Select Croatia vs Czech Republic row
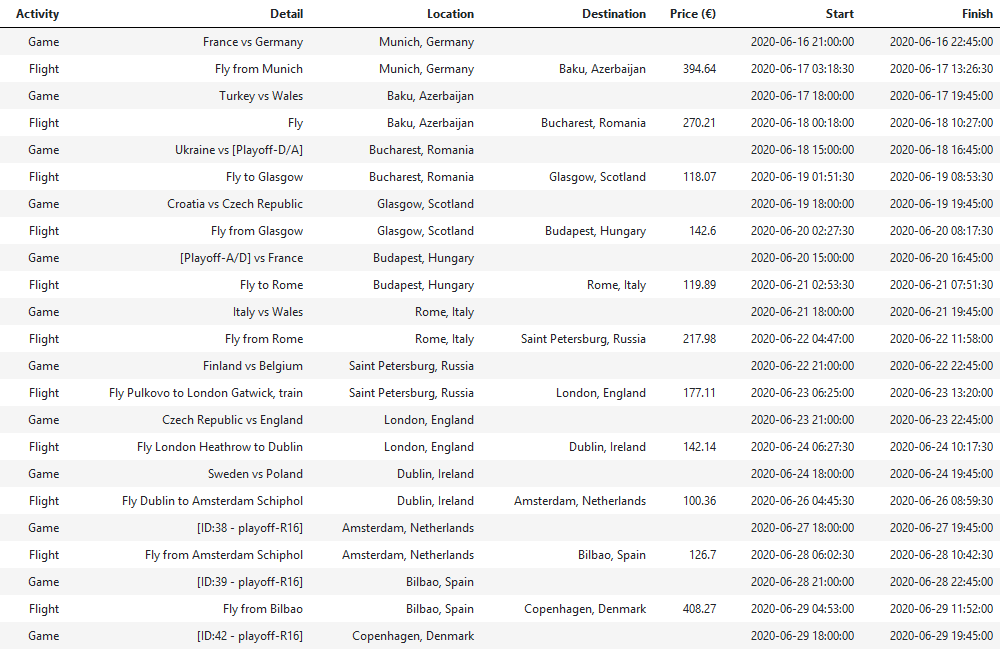Viewport: 1000px width, 649px height. point(500,204)
